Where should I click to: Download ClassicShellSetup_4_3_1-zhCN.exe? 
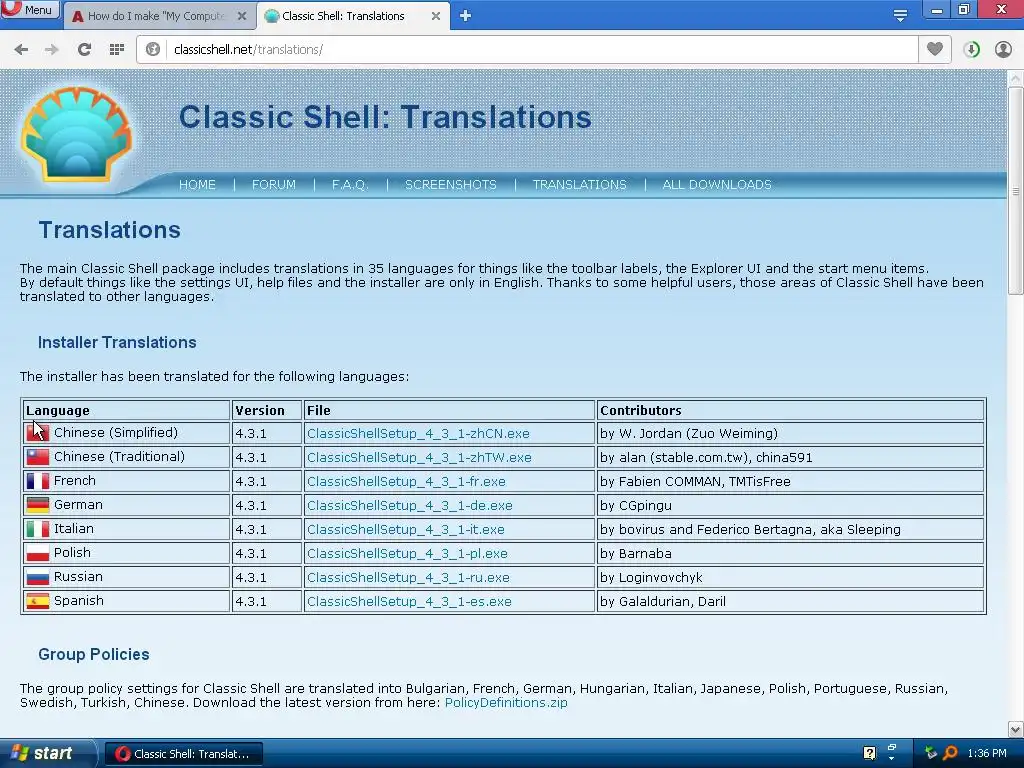coord(418,434)
